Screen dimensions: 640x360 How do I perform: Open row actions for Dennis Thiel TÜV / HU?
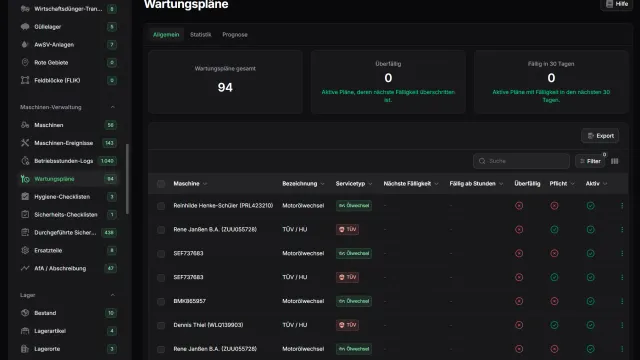[x=622, y=325]
